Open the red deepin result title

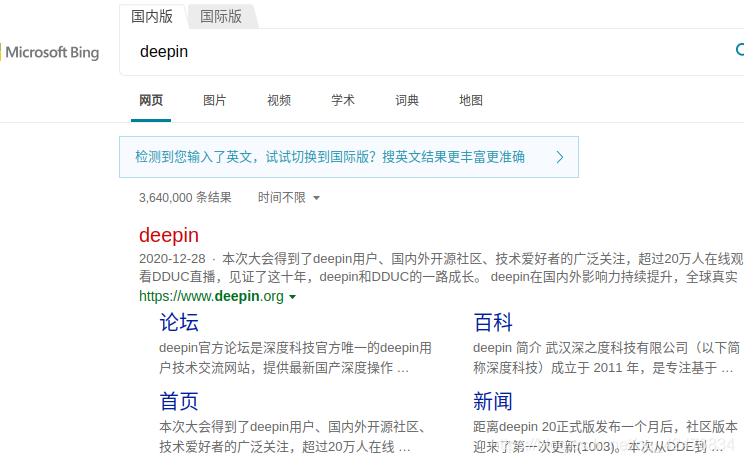[169, 235]
